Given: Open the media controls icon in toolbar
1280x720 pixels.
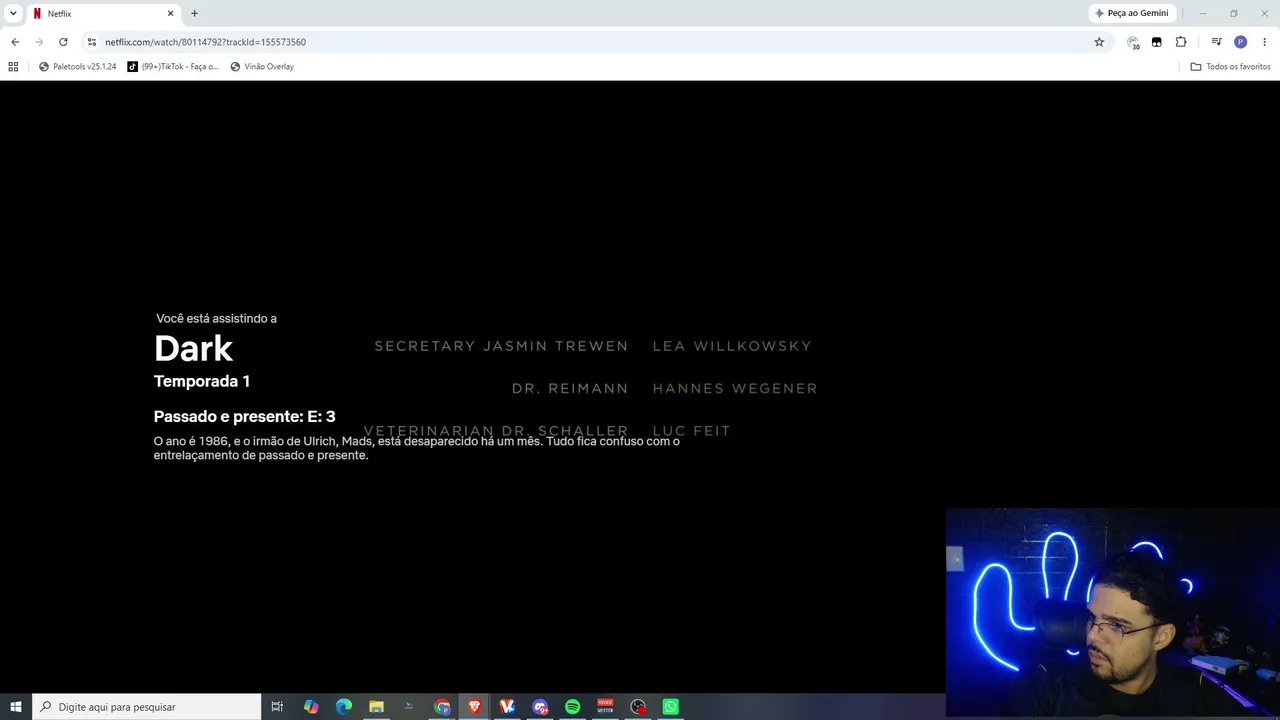Looking at the screenshot, I should click(1216, 42).
